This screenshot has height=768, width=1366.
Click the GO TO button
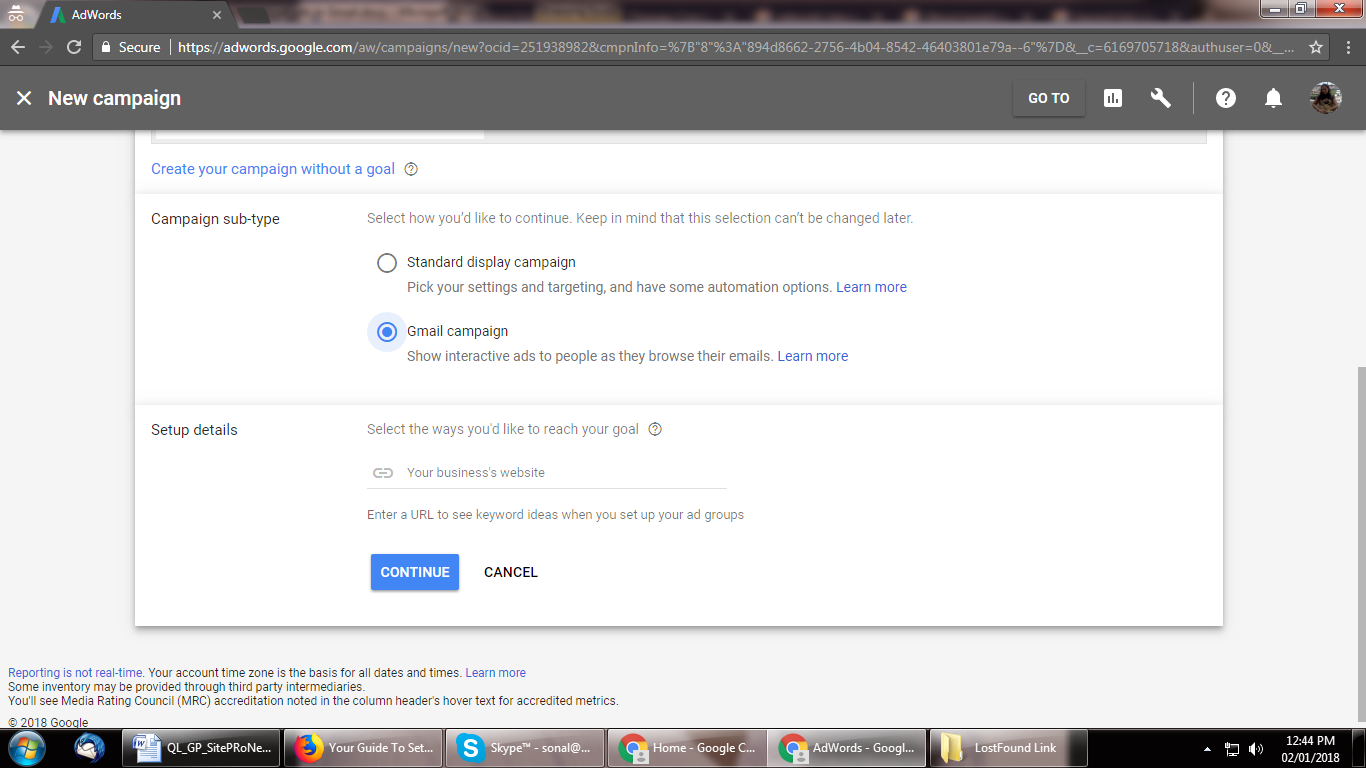[1049, 98]
